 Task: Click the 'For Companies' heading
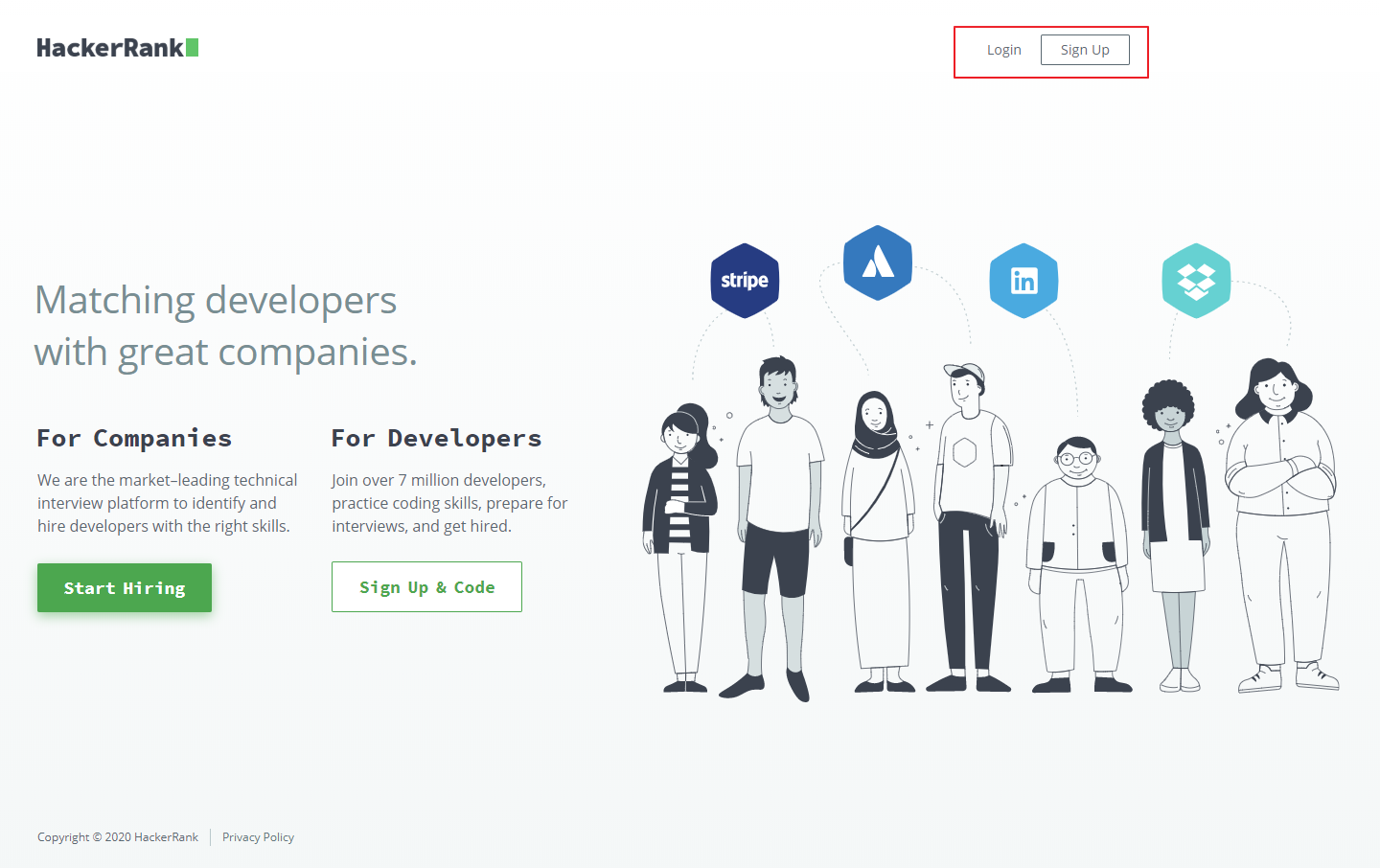point(134,438)
